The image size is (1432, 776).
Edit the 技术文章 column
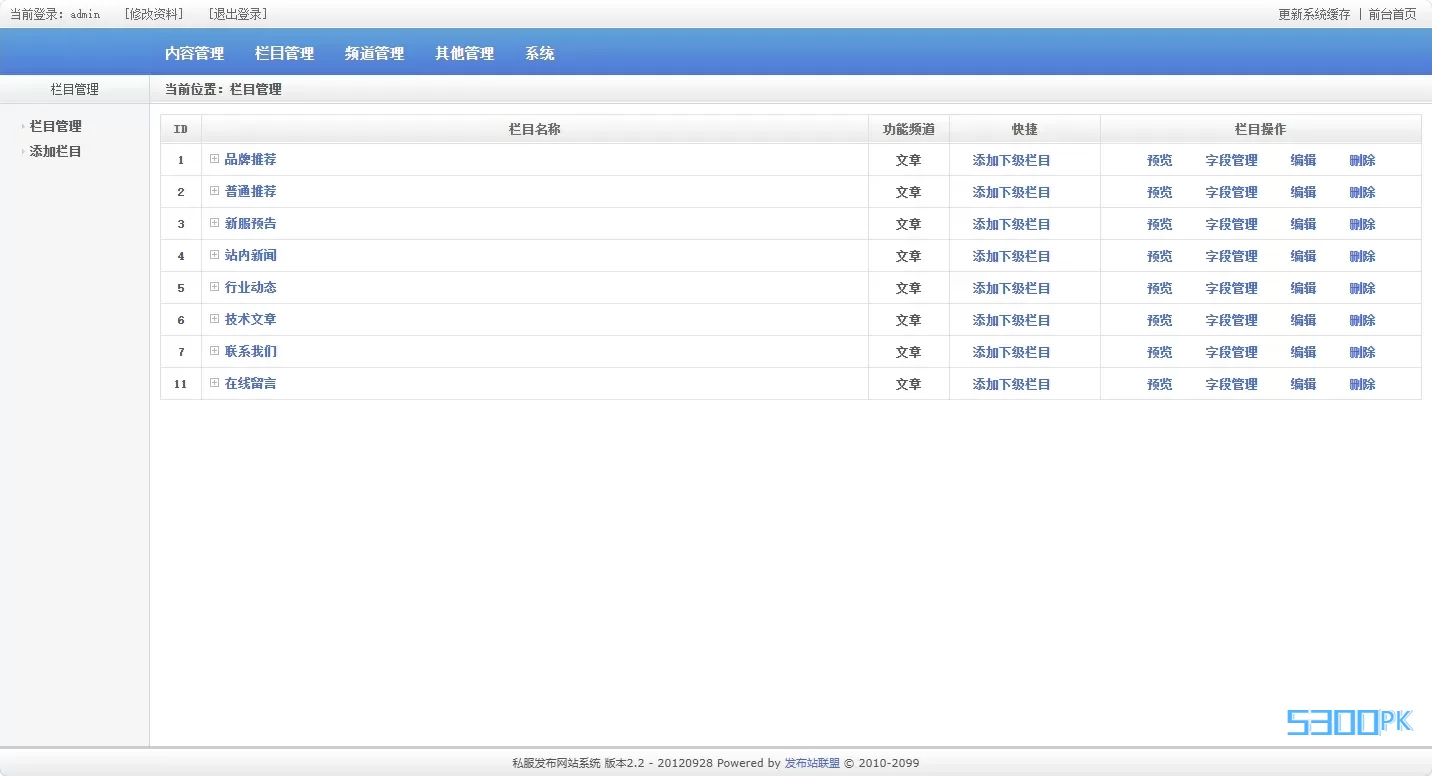(x=1303, y=320)
